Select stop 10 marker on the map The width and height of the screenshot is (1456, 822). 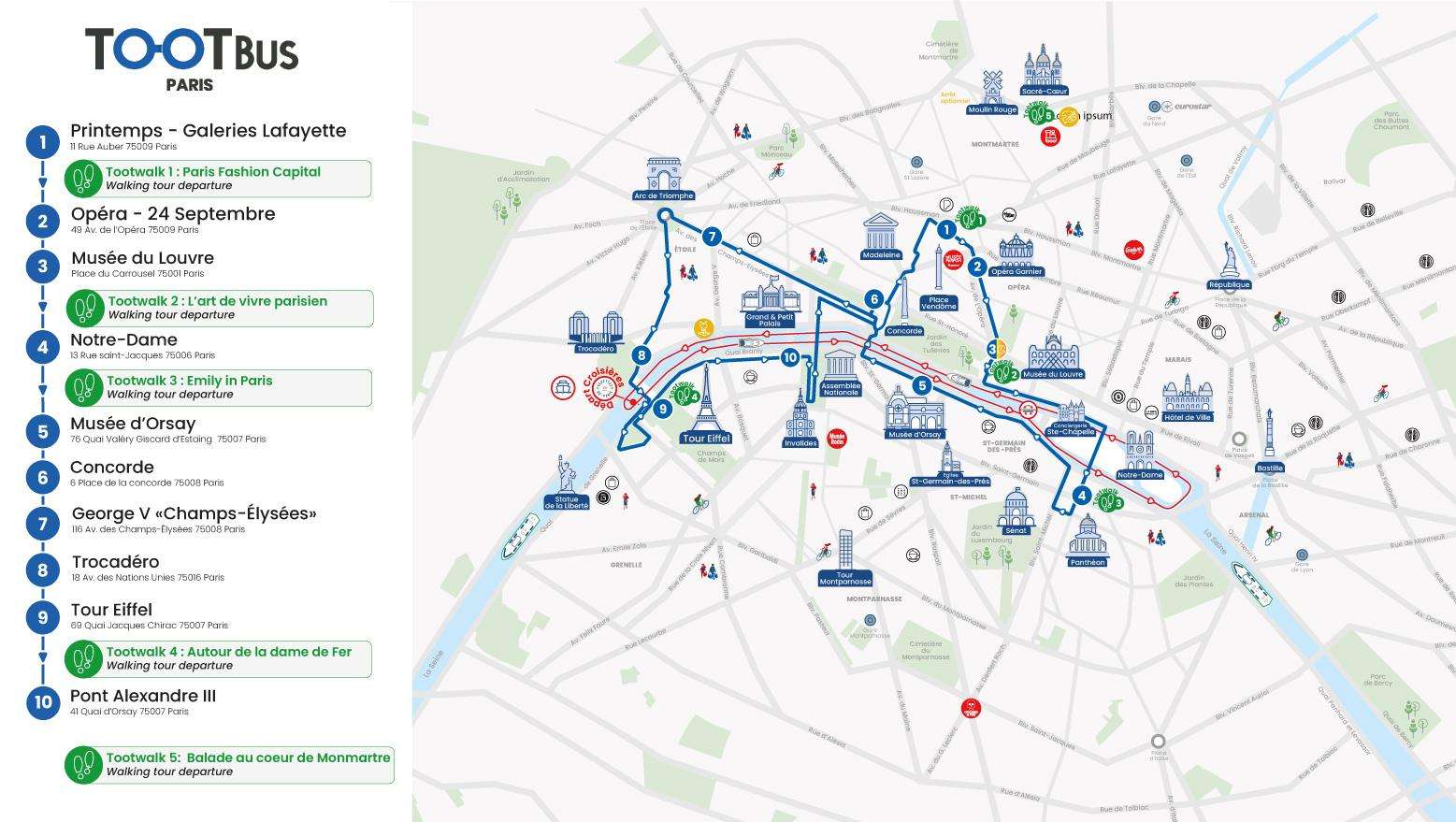[x=789, y=357]
